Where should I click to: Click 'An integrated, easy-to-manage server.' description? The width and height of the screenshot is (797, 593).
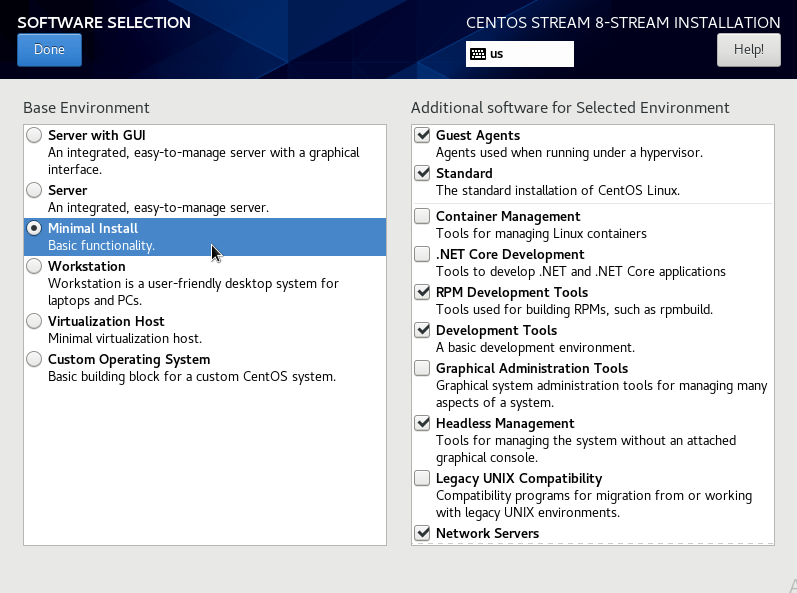pos(159,208)
